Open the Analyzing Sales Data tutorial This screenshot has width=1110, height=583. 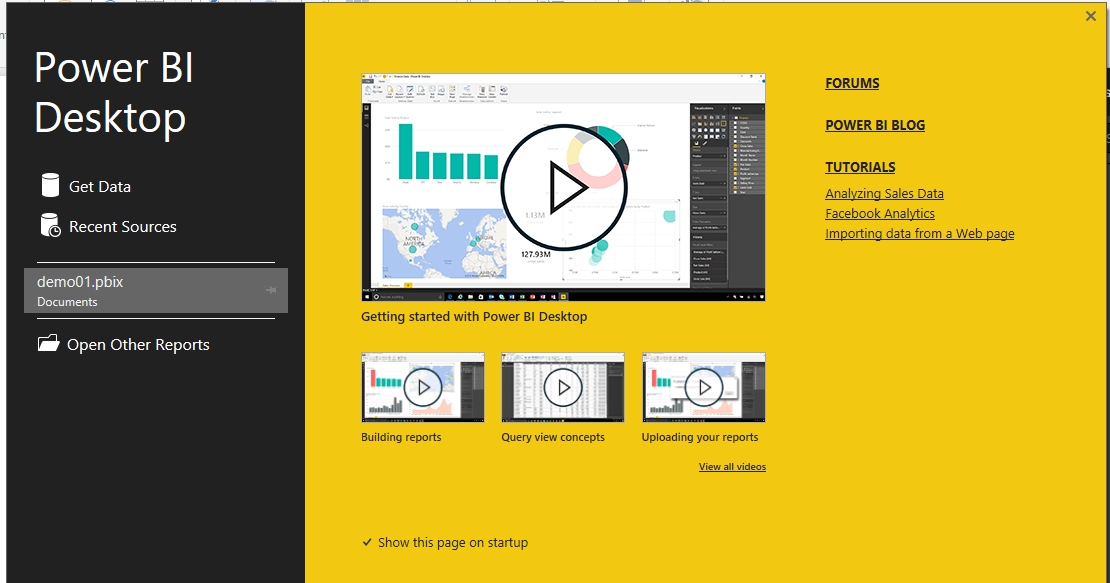click(x=884, y=193)
